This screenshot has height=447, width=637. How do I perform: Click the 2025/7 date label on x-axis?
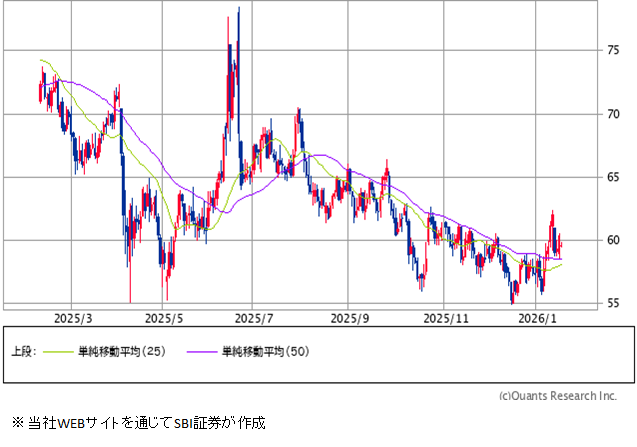(x=253, y=317)
